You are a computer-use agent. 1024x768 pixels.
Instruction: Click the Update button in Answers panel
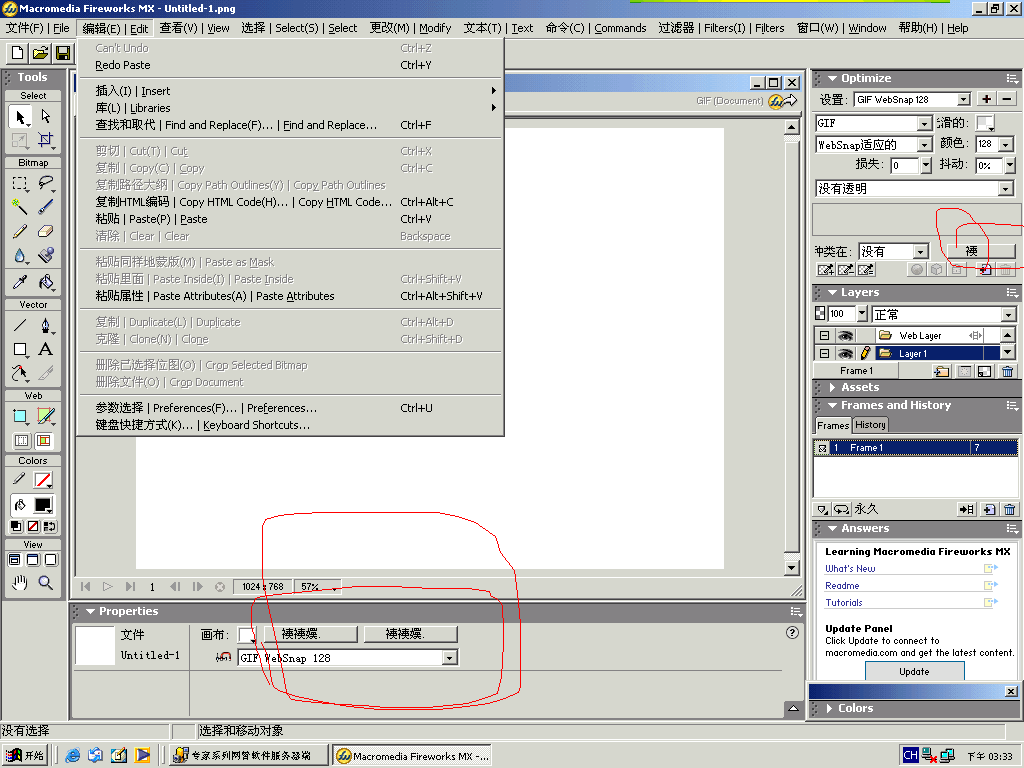coord(914,671)
